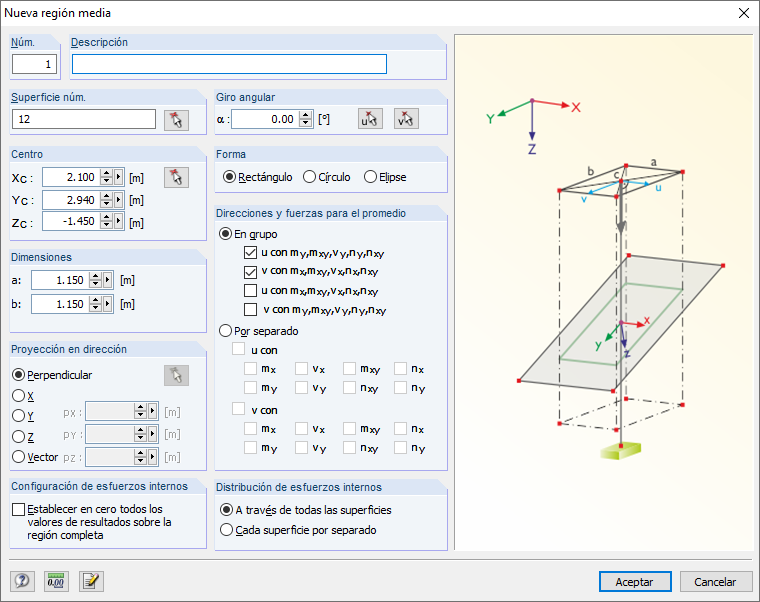
Task: Open help icon at bottom left
Action: (22, 581)
